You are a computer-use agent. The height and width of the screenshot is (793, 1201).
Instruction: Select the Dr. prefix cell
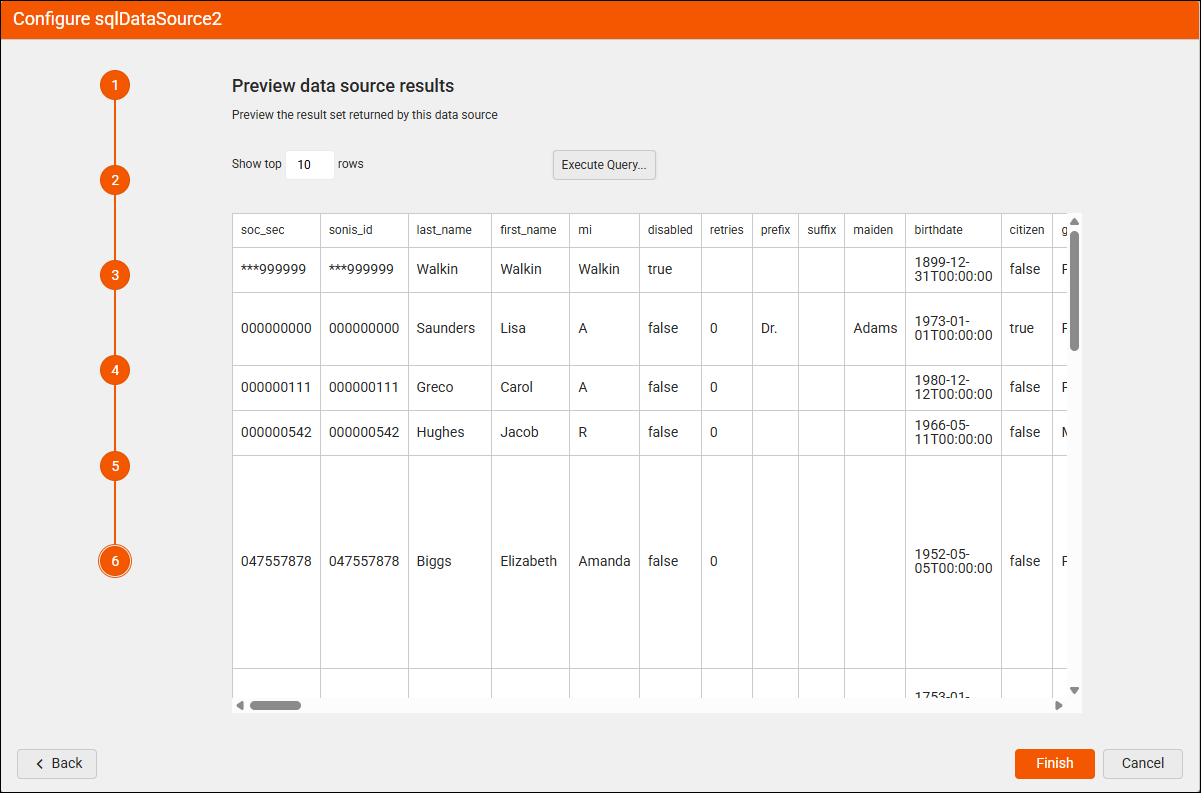tap(776, 329)
